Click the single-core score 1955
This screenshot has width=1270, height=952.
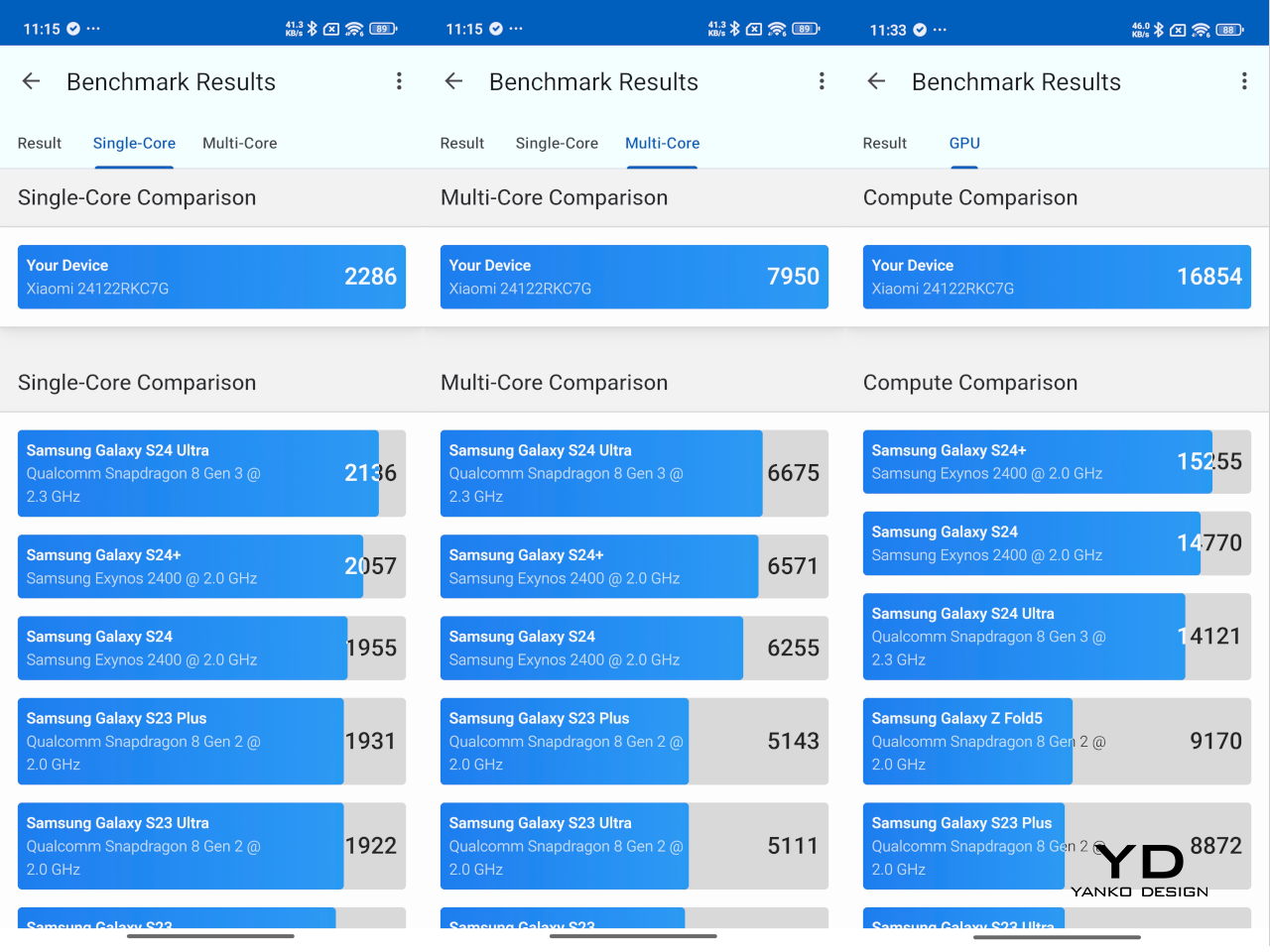[x=371, y=648]
